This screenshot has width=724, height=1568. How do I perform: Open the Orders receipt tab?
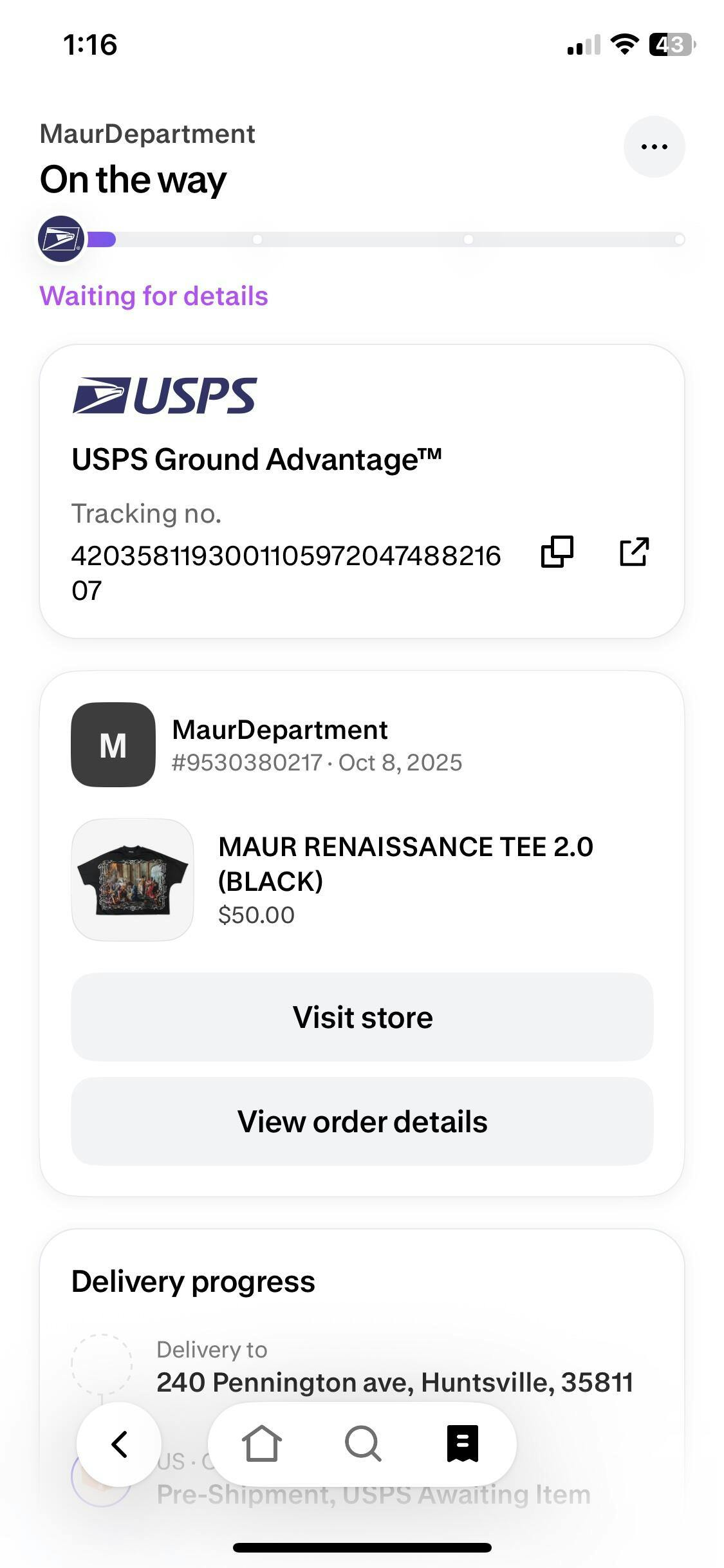[x=463, y=1444]
